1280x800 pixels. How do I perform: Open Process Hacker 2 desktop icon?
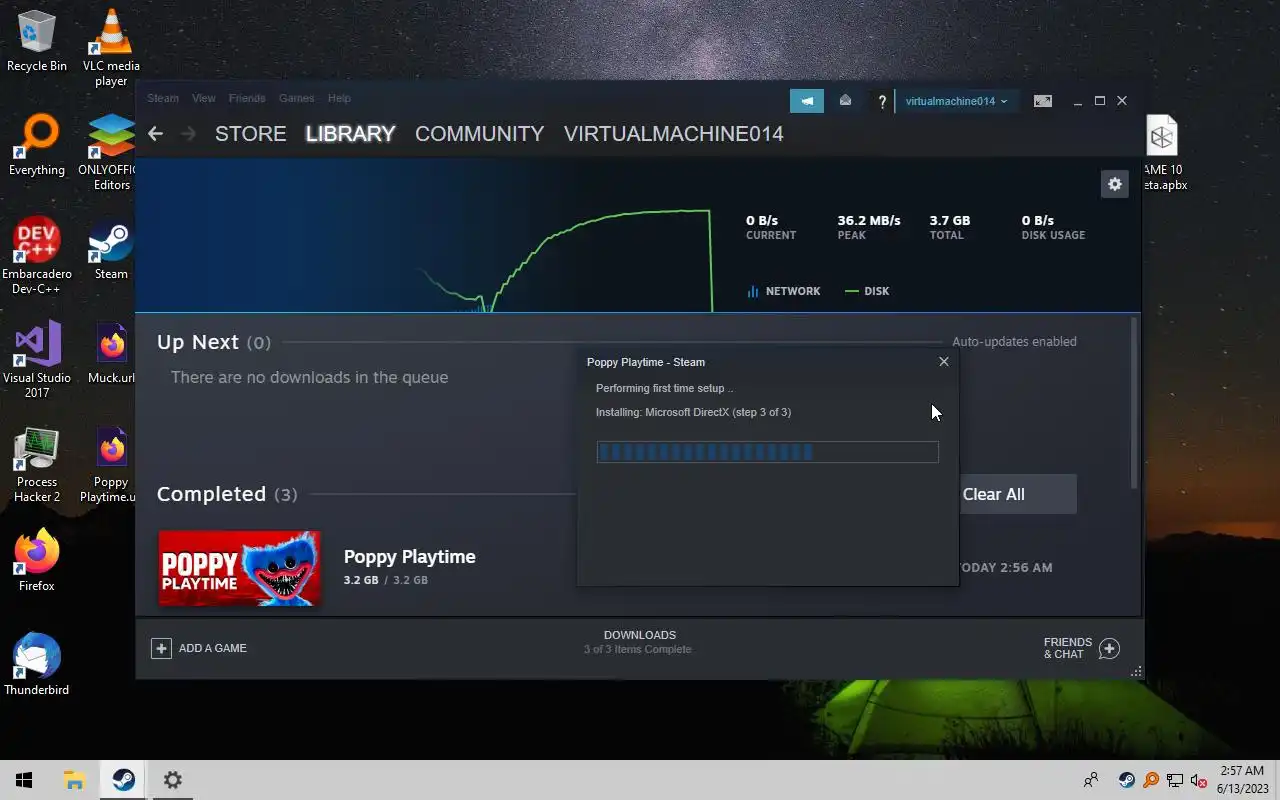click(x=37, y=464)
